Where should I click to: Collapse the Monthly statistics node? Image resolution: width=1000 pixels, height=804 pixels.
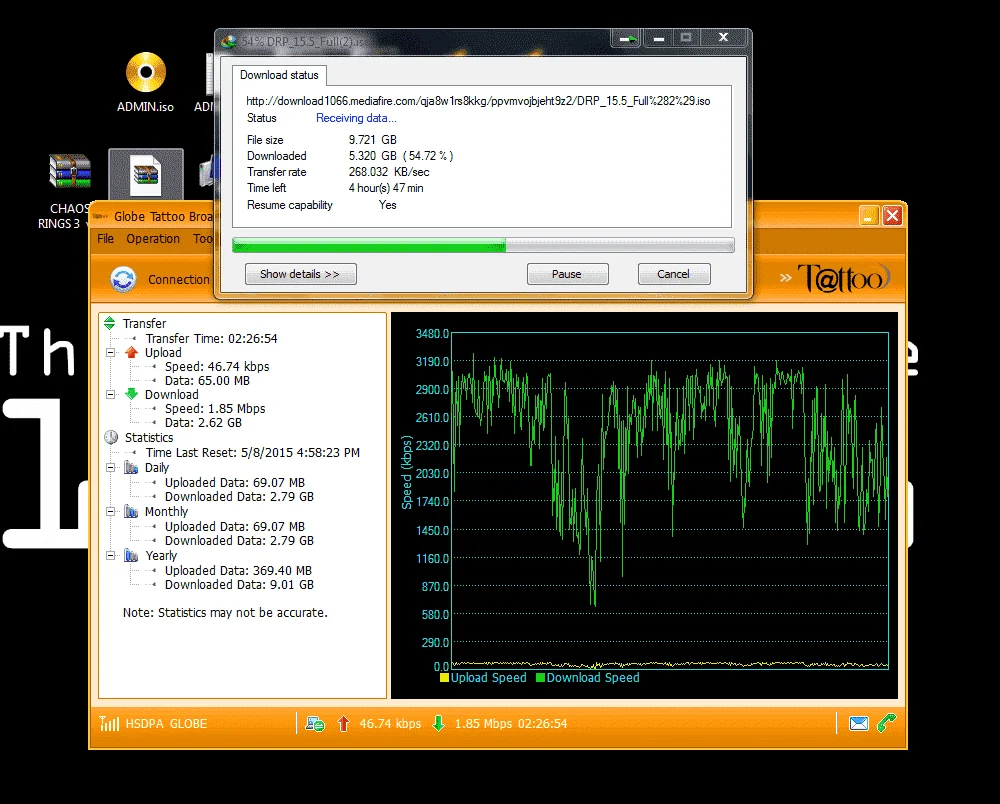(x=110, y=511)
